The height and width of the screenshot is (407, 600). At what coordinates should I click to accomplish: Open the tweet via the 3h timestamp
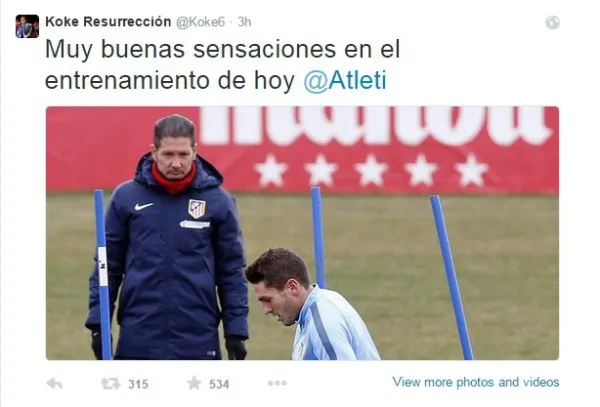244,22
